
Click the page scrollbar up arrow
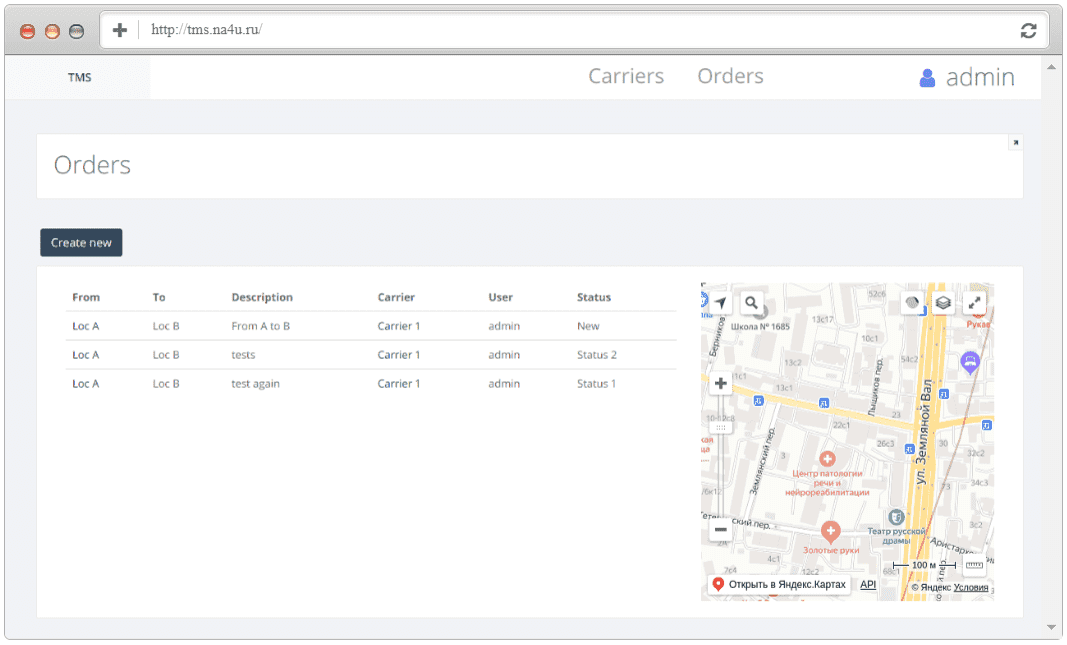[x=1051, y=67]
